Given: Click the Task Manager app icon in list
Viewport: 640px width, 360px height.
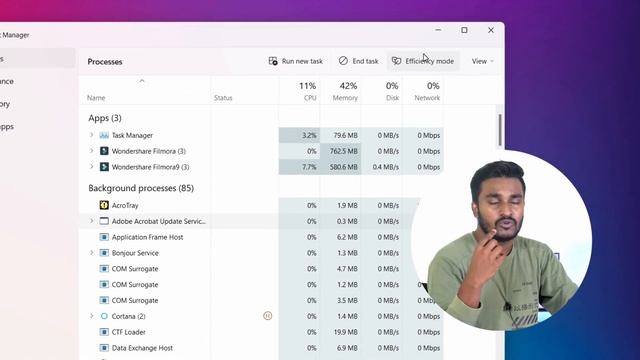Looking at the screenshot, I should pyautogui.click(x=104, y=135).
